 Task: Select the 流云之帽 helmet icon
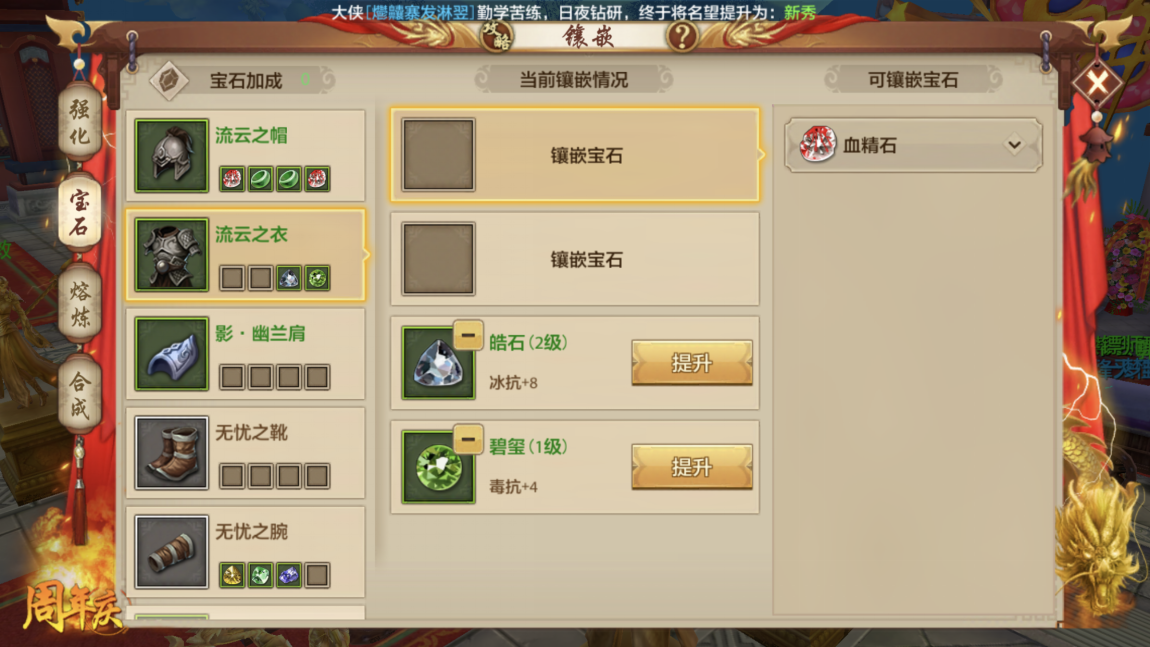(172, 156)
